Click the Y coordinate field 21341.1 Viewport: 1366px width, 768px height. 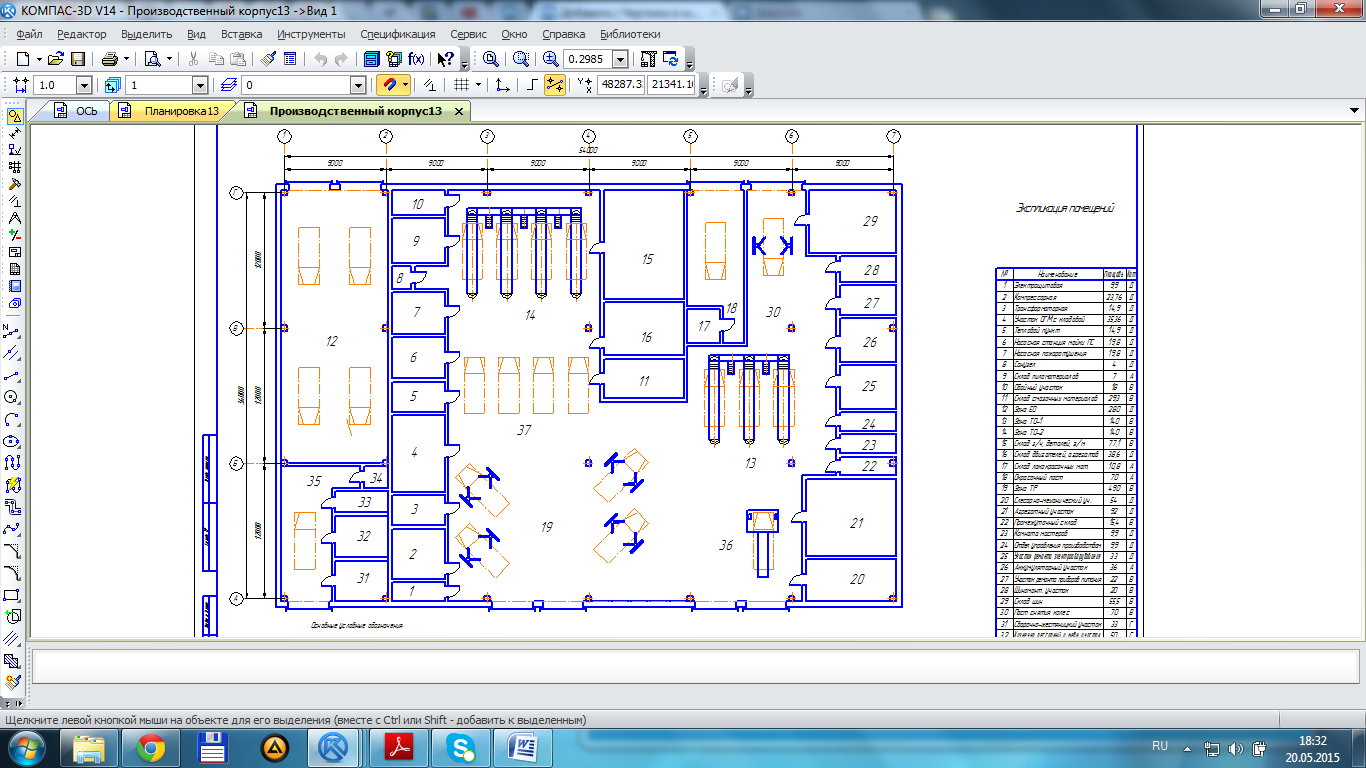pyautogui.click(x=671, y=86)
